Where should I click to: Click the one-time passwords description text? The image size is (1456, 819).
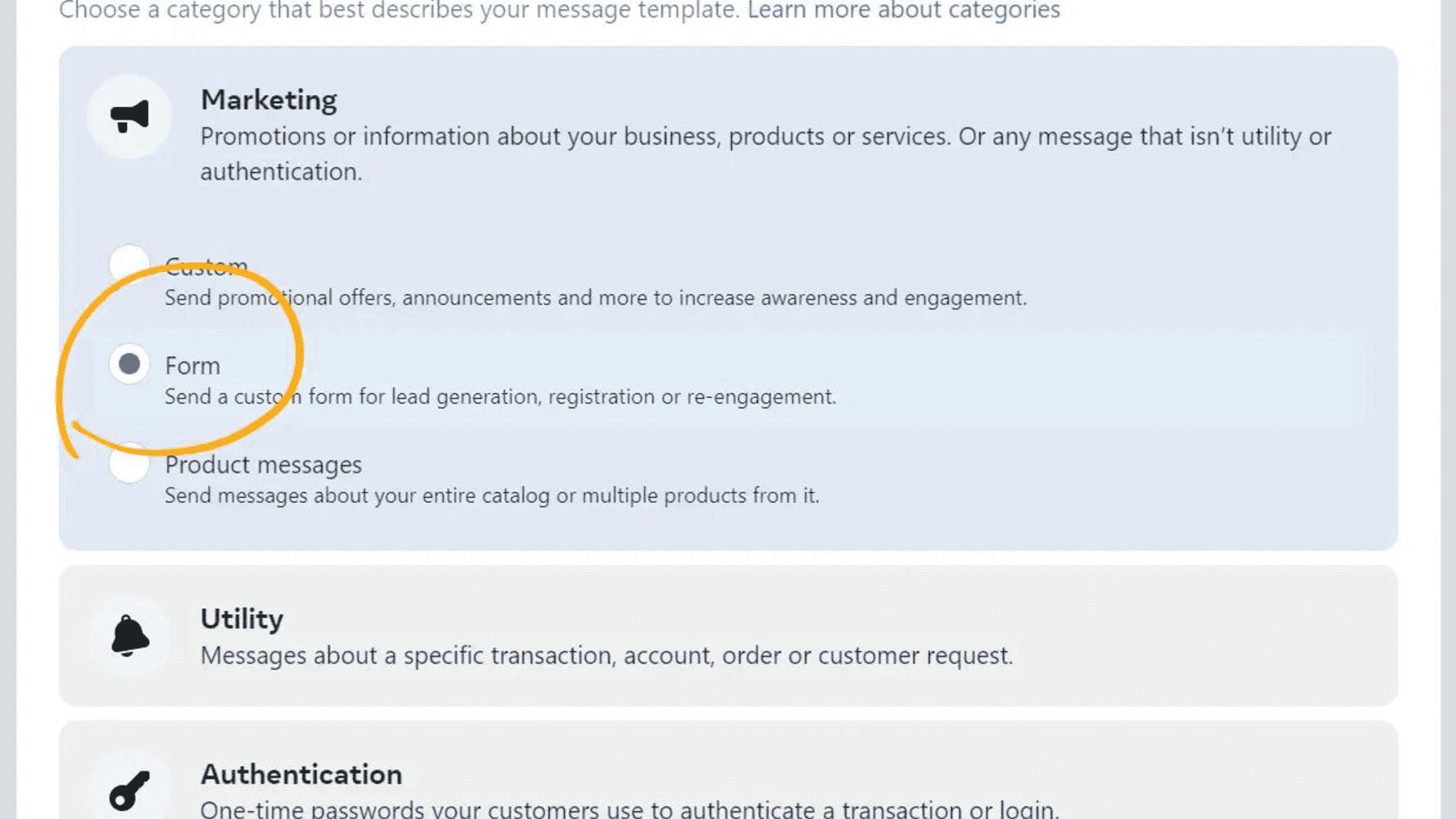click(630, 809)
